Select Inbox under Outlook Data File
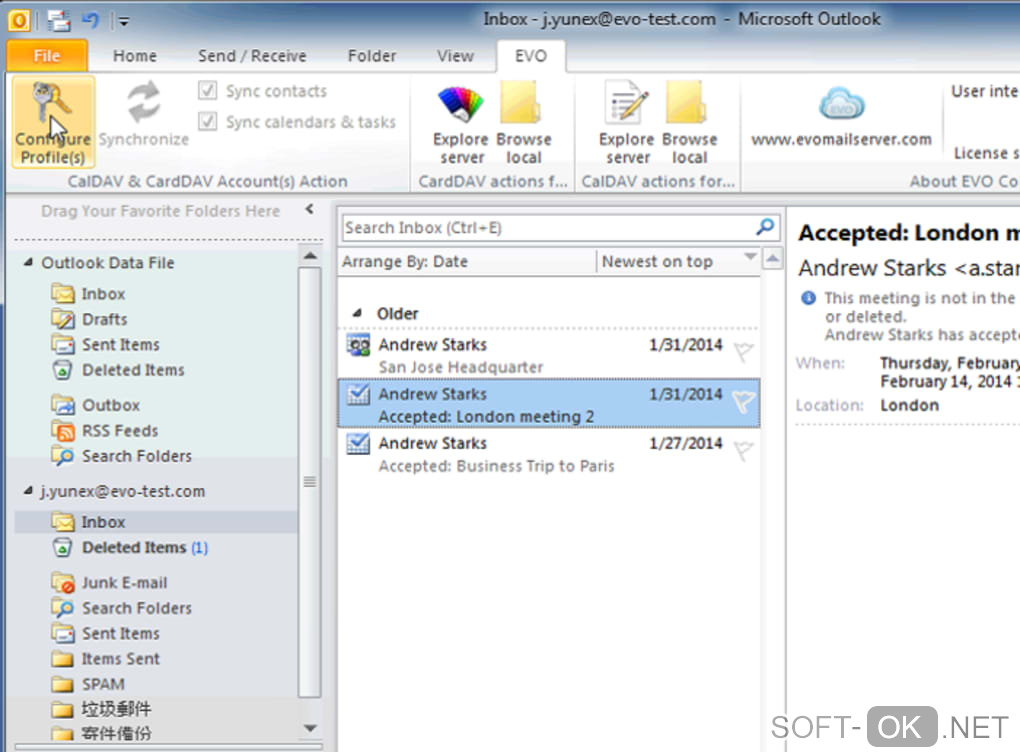1020x752 pixels. coord(103,294)
